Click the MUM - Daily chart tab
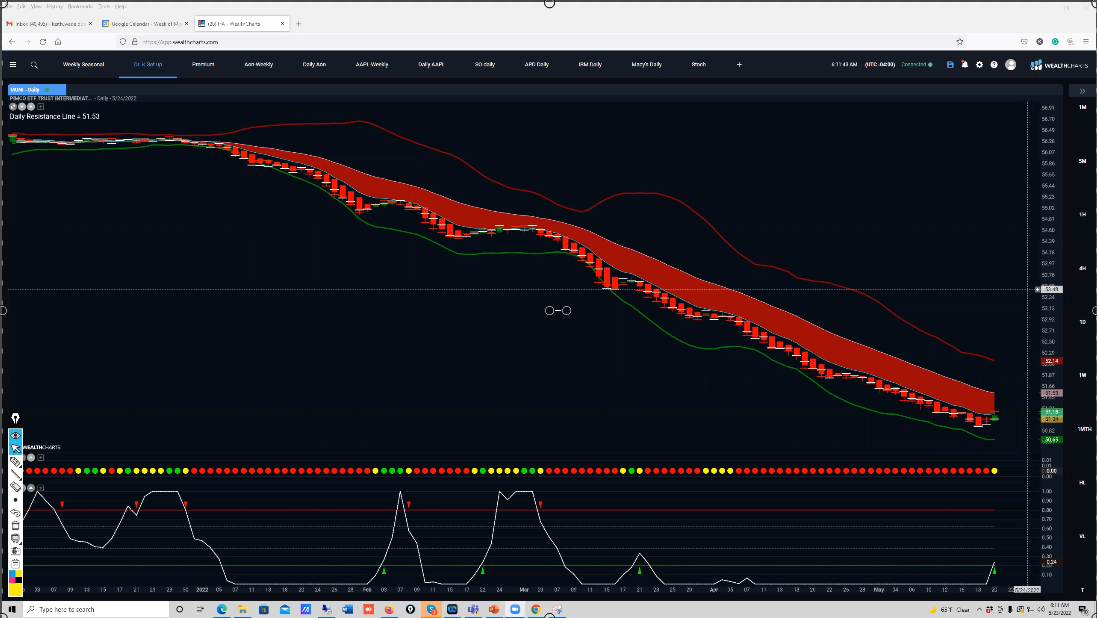 pos(36,90)
